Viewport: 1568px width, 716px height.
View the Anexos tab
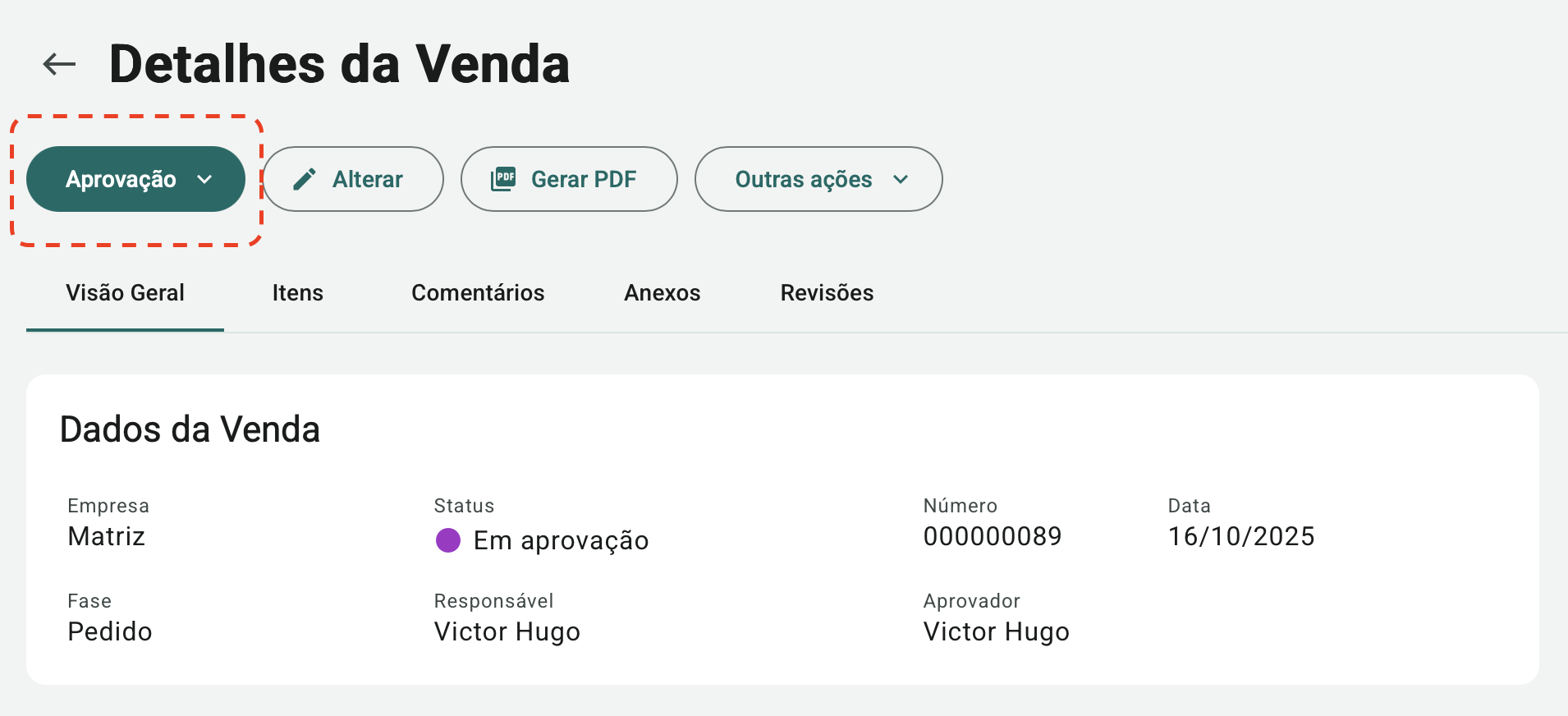click(x=662, y=292)
